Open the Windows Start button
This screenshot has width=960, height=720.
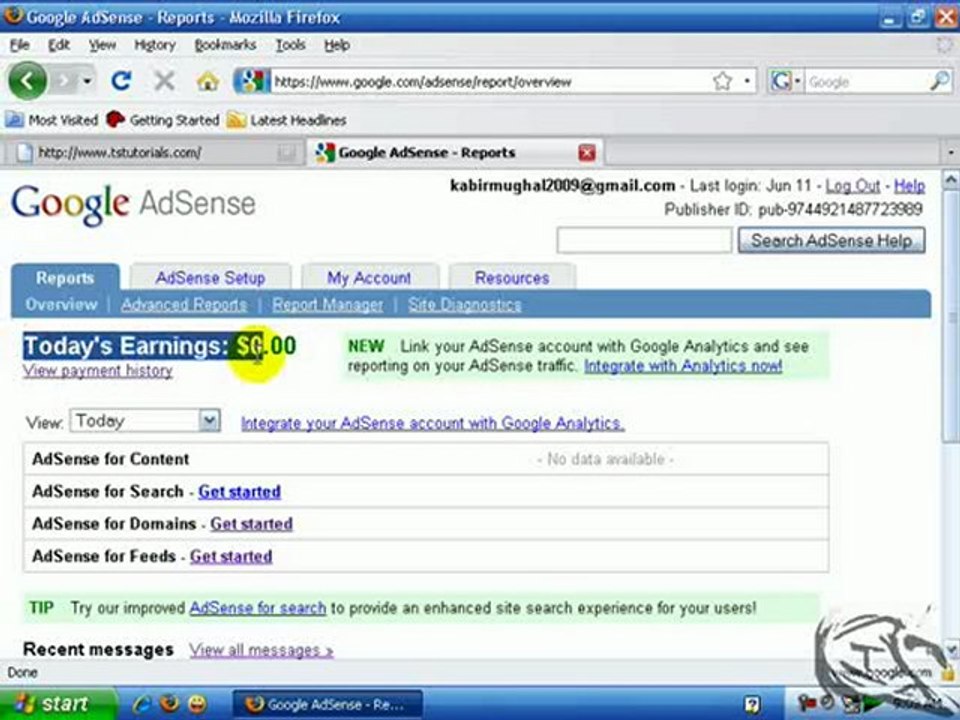coord(58,703)
